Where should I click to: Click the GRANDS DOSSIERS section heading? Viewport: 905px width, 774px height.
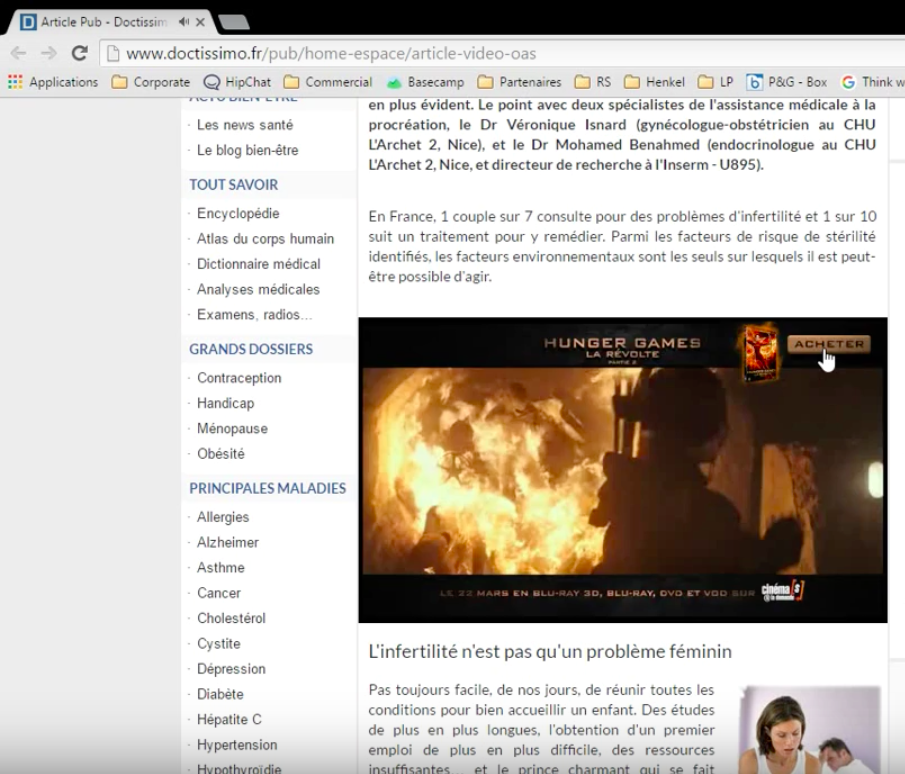point(251,349)
